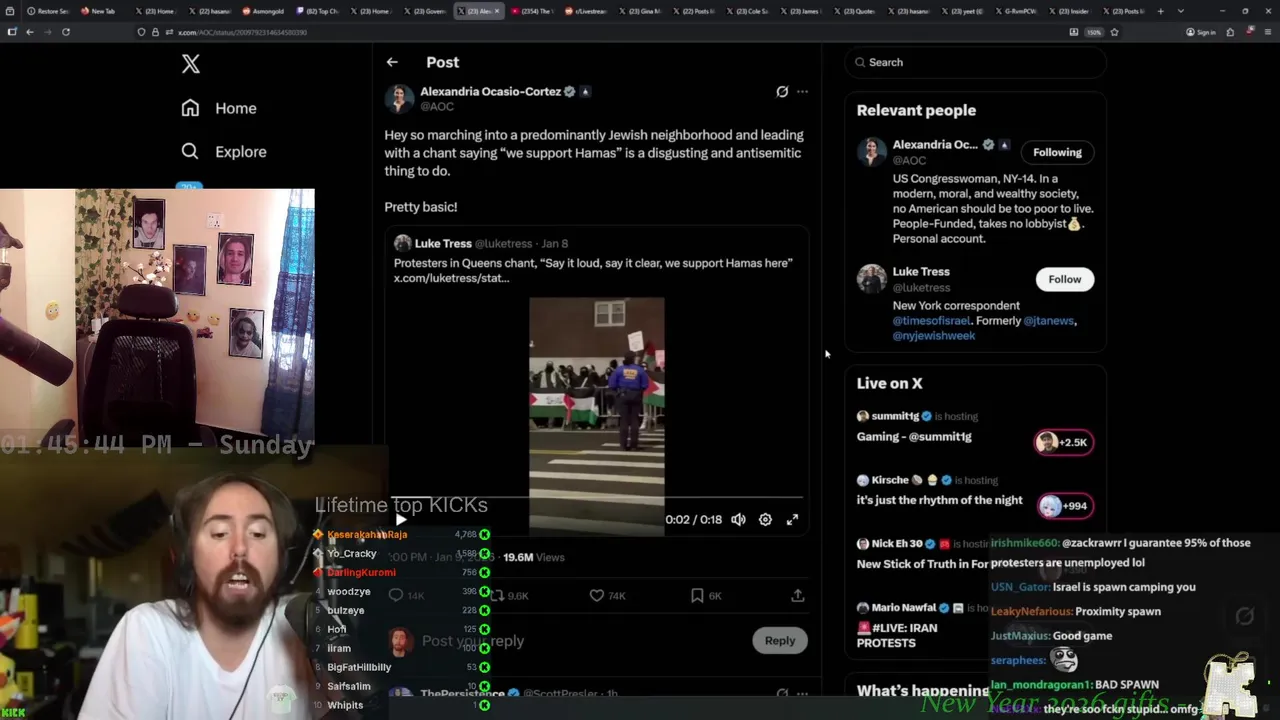Bookmark this page with star icon
This screenshot has height=720, width=1280.
pos(1114,32)
